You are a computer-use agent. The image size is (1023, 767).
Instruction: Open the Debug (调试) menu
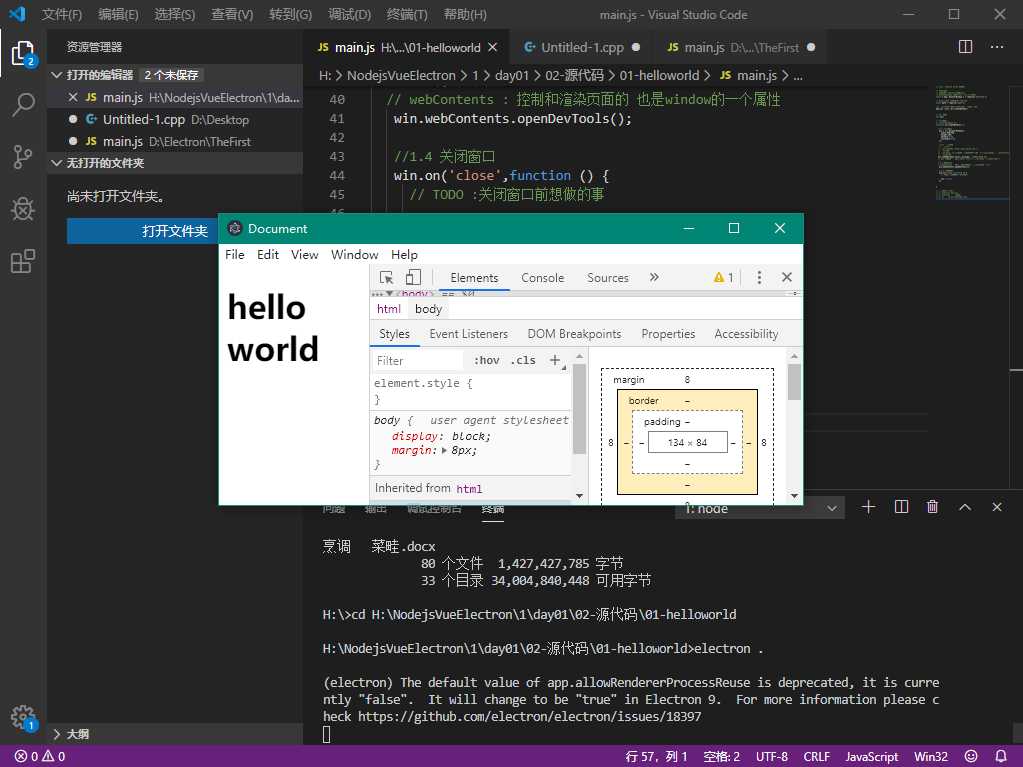click(349, 14)
